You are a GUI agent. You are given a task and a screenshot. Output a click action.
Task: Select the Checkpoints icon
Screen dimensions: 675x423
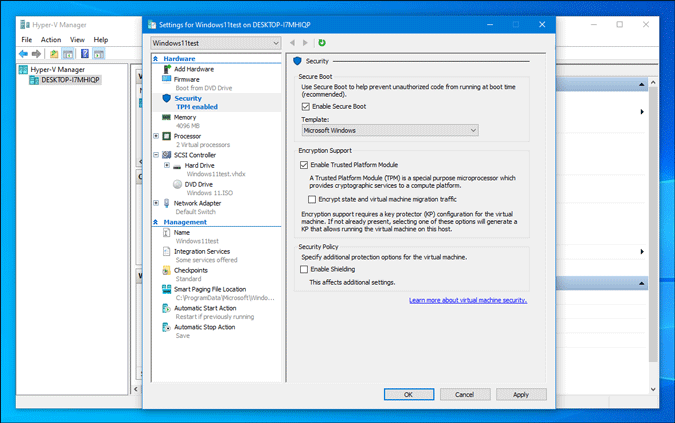click(167, 270)
